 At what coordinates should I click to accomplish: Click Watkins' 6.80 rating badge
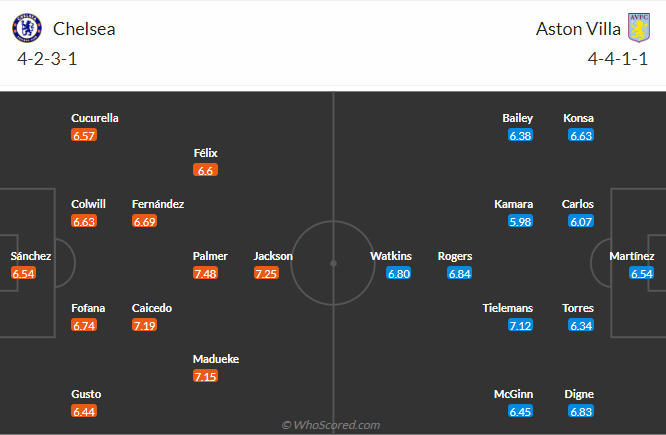coord(398,273)
